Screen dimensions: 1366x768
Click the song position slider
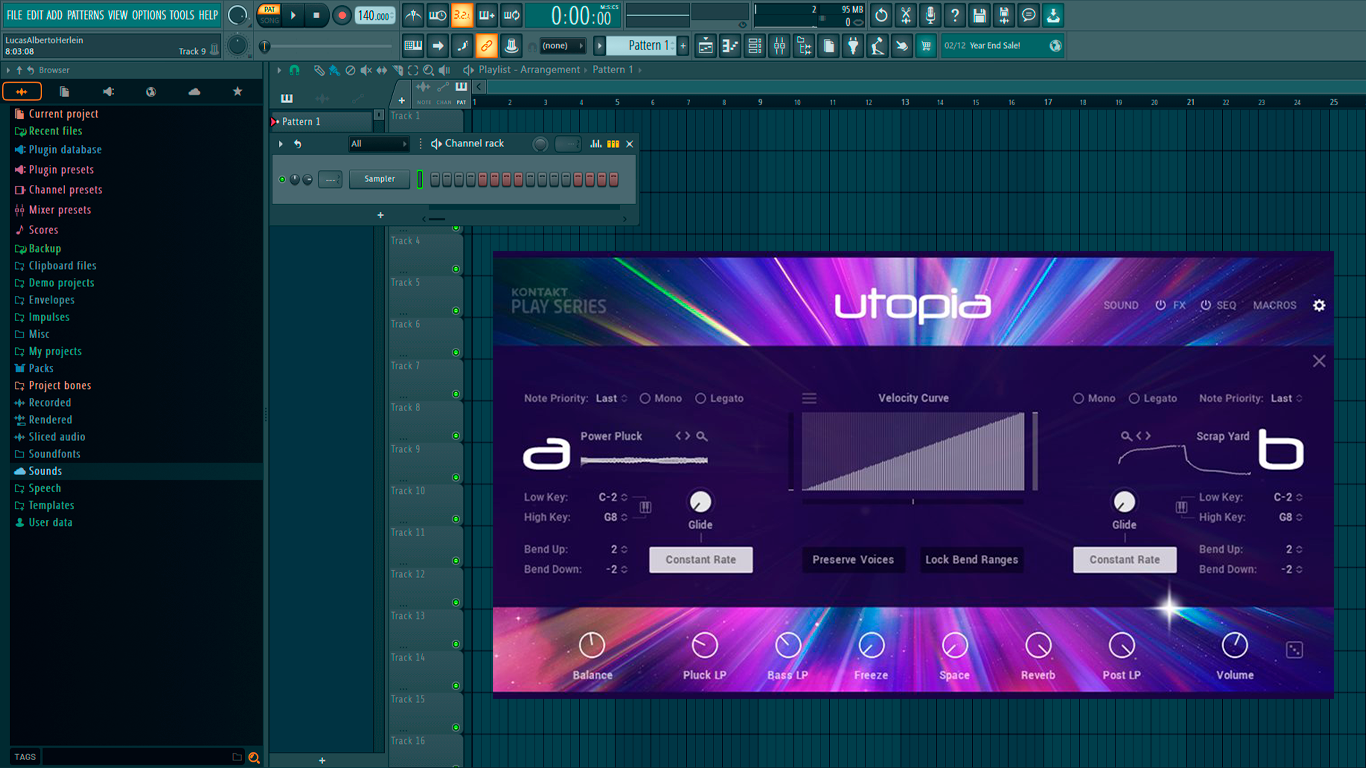[x=329, y=46]
